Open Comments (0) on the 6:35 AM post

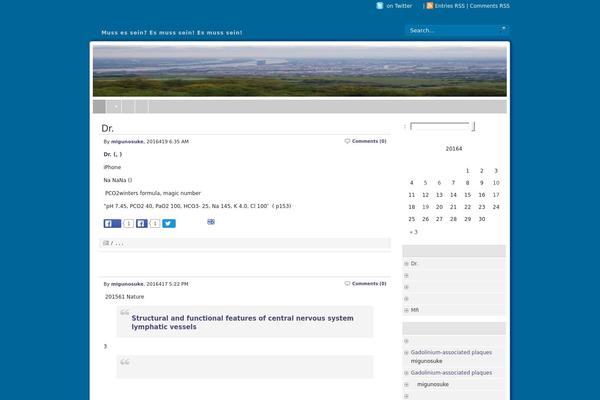[x=369, y=141]
